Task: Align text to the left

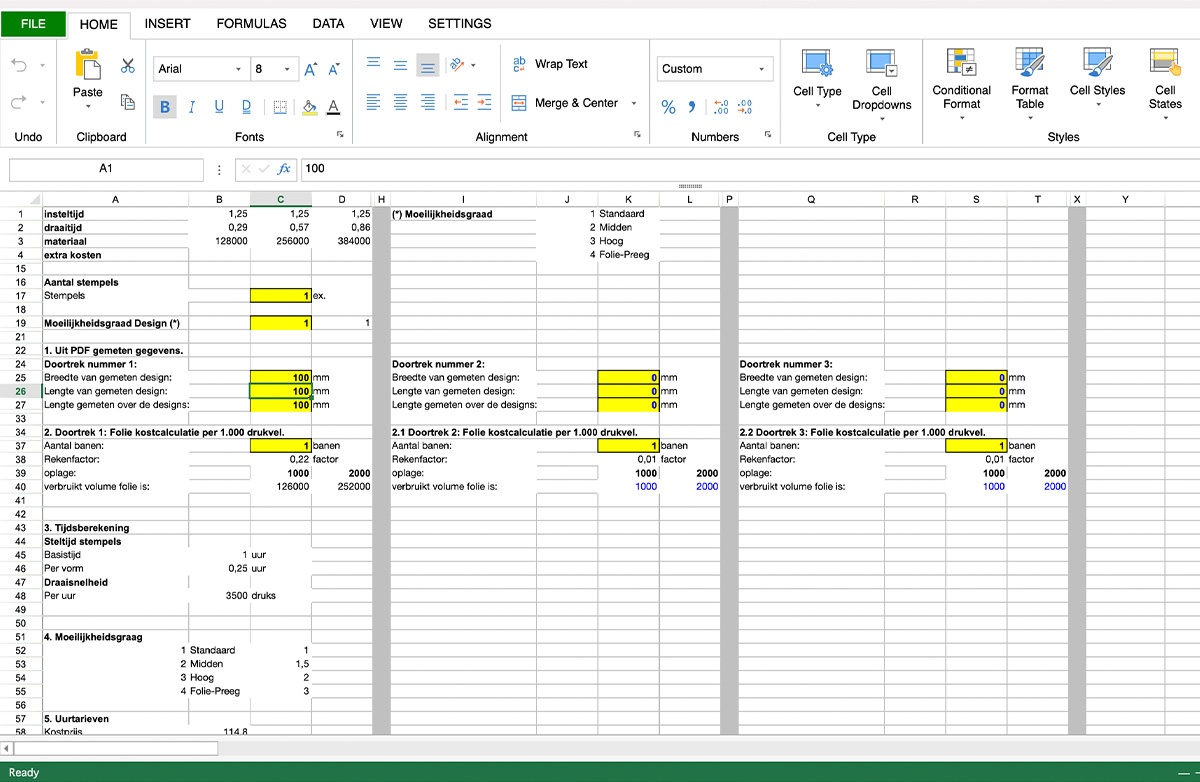Action: click(373, 102)
